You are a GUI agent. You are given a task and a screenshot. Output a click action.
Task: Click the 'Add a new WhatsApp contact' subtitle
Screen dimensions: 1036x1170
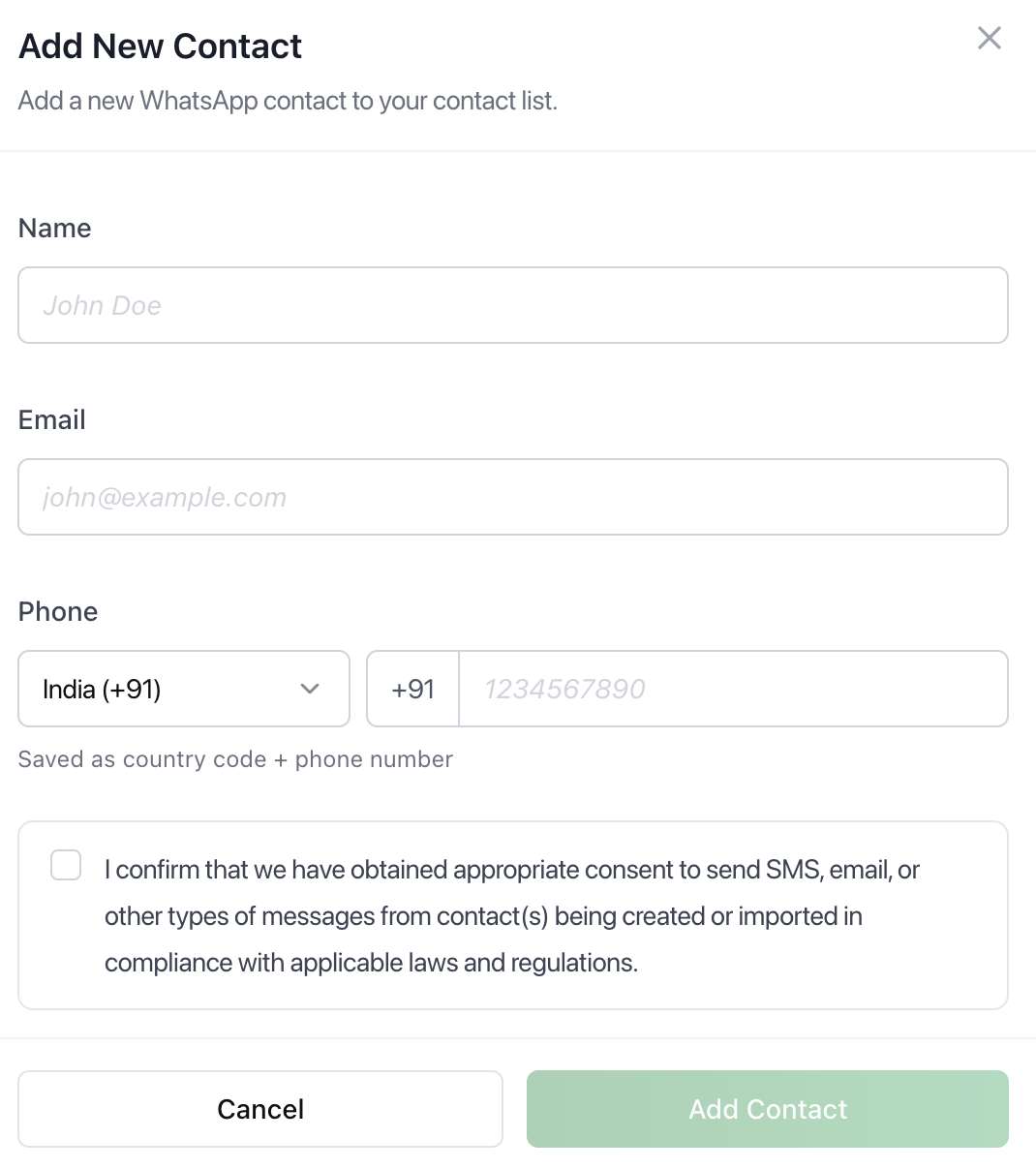[288, 101]
